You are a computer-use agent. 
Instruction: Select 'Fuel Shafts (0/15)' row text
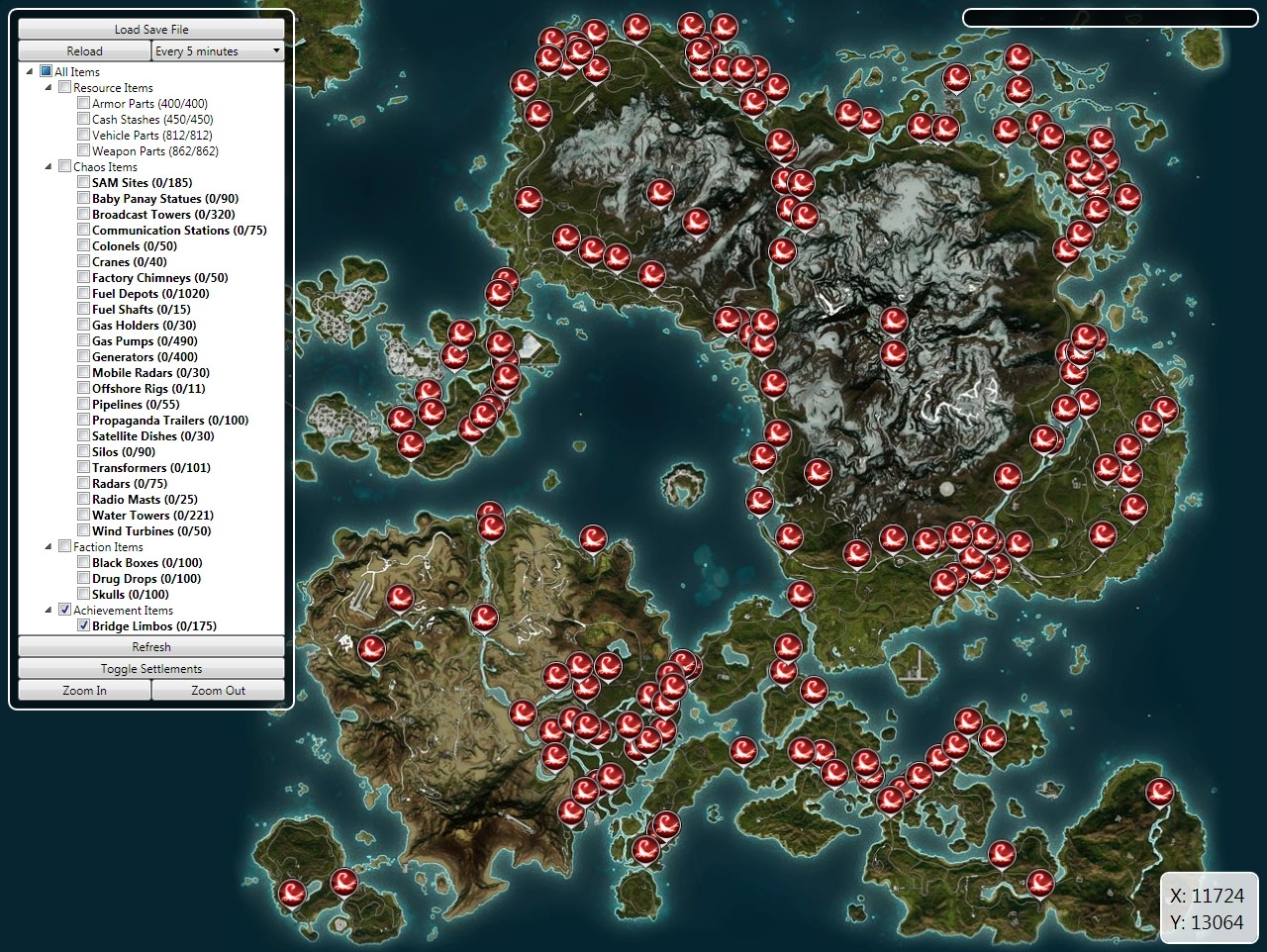click(x=142, y=309)
